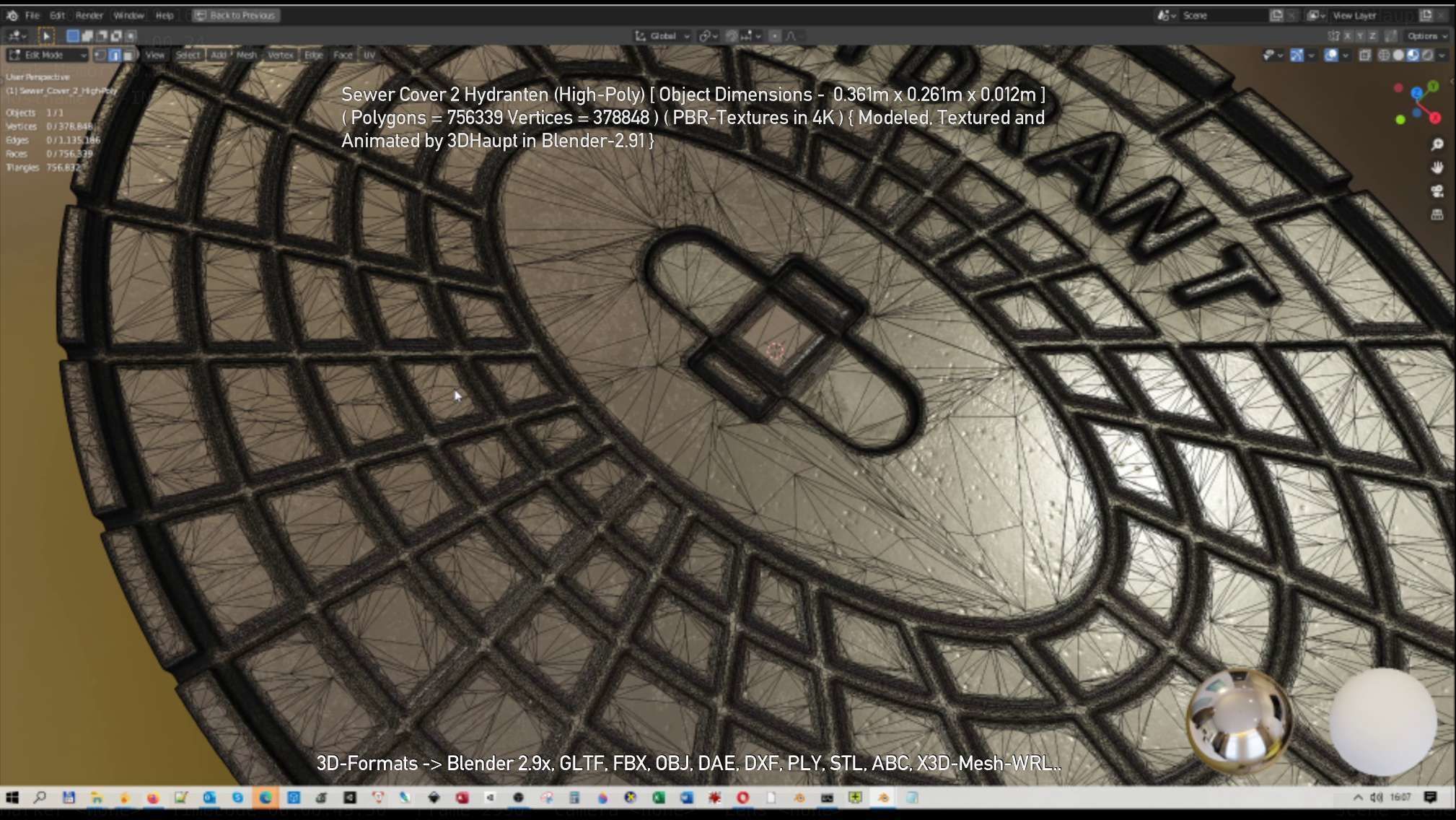
Task: Open the Blender logo app menu
Action: pos(12,15)
